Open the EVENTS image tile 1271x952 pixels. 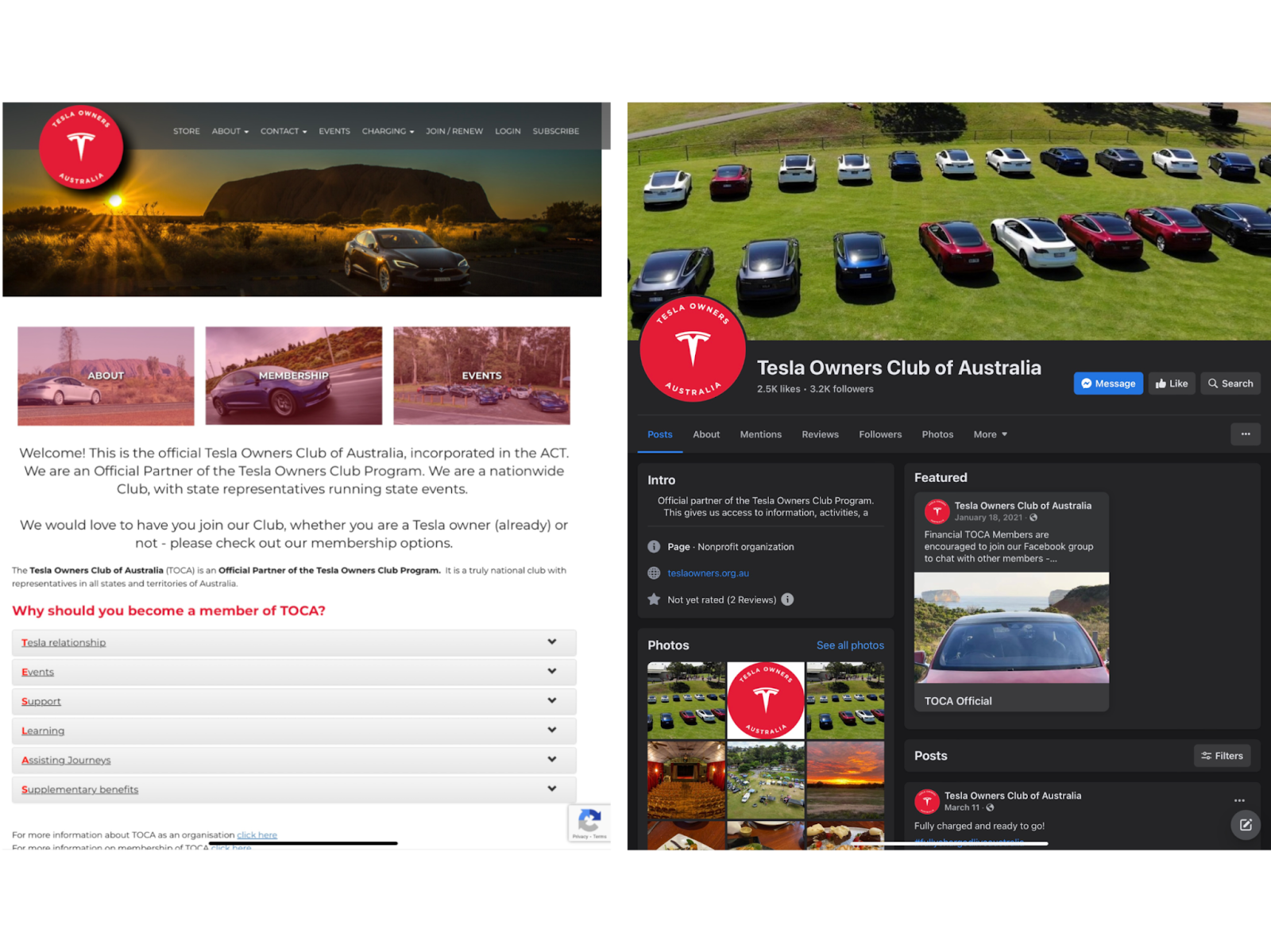coord(481,376)
